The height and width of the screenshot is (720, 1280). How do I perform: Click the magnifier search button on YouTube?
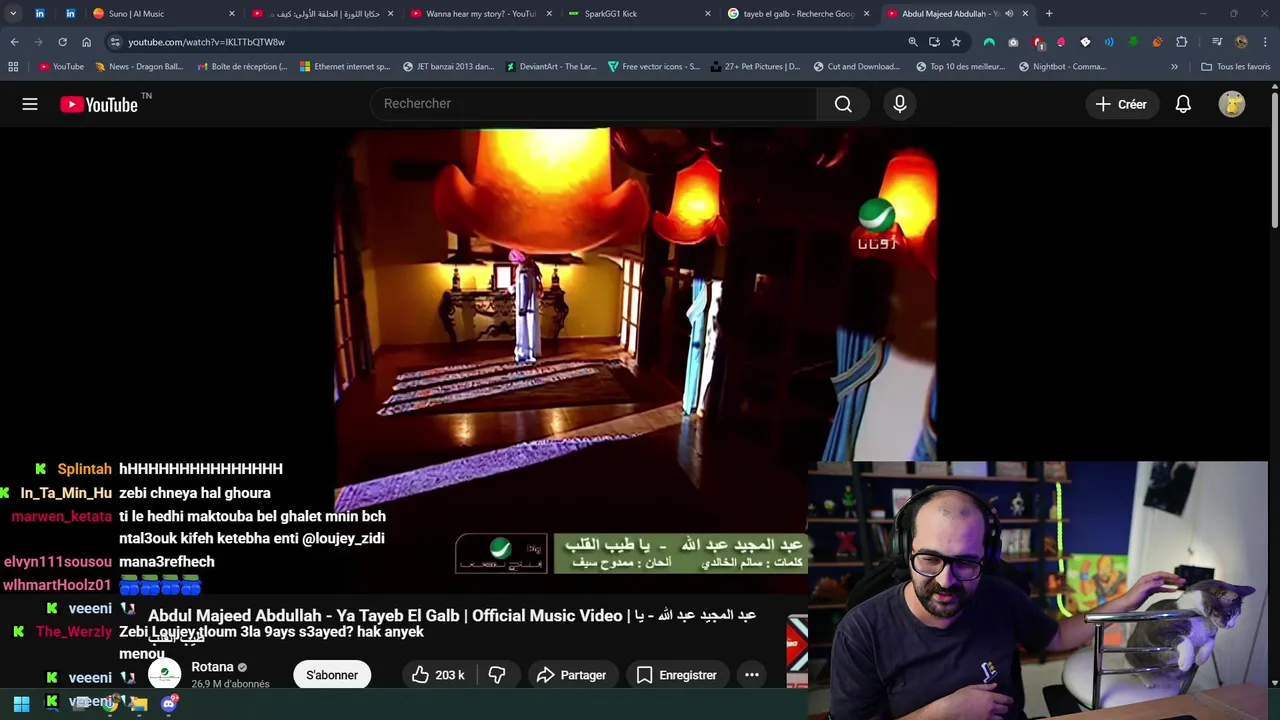point(843,104)
